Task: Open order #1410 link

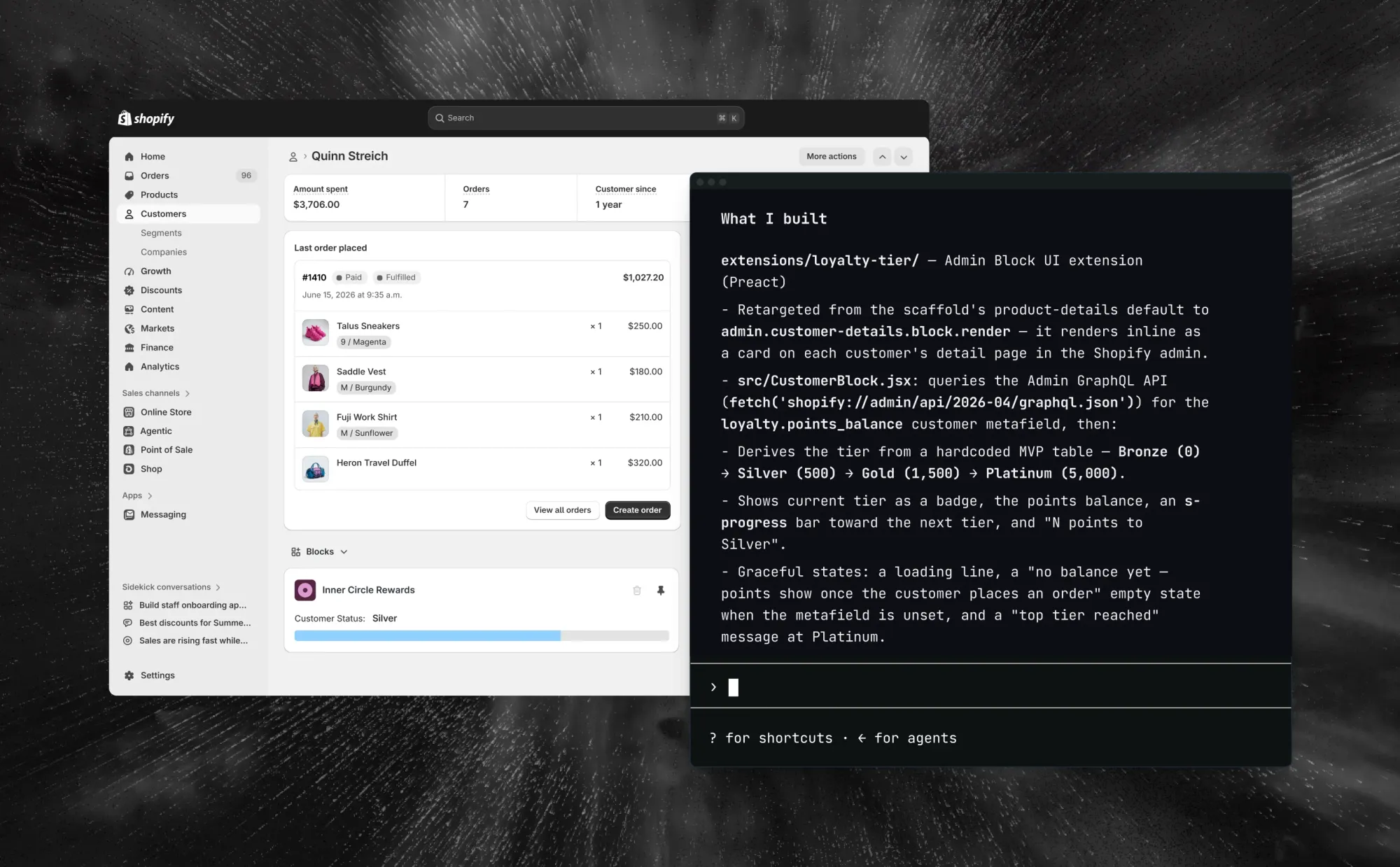Action: 314,278
